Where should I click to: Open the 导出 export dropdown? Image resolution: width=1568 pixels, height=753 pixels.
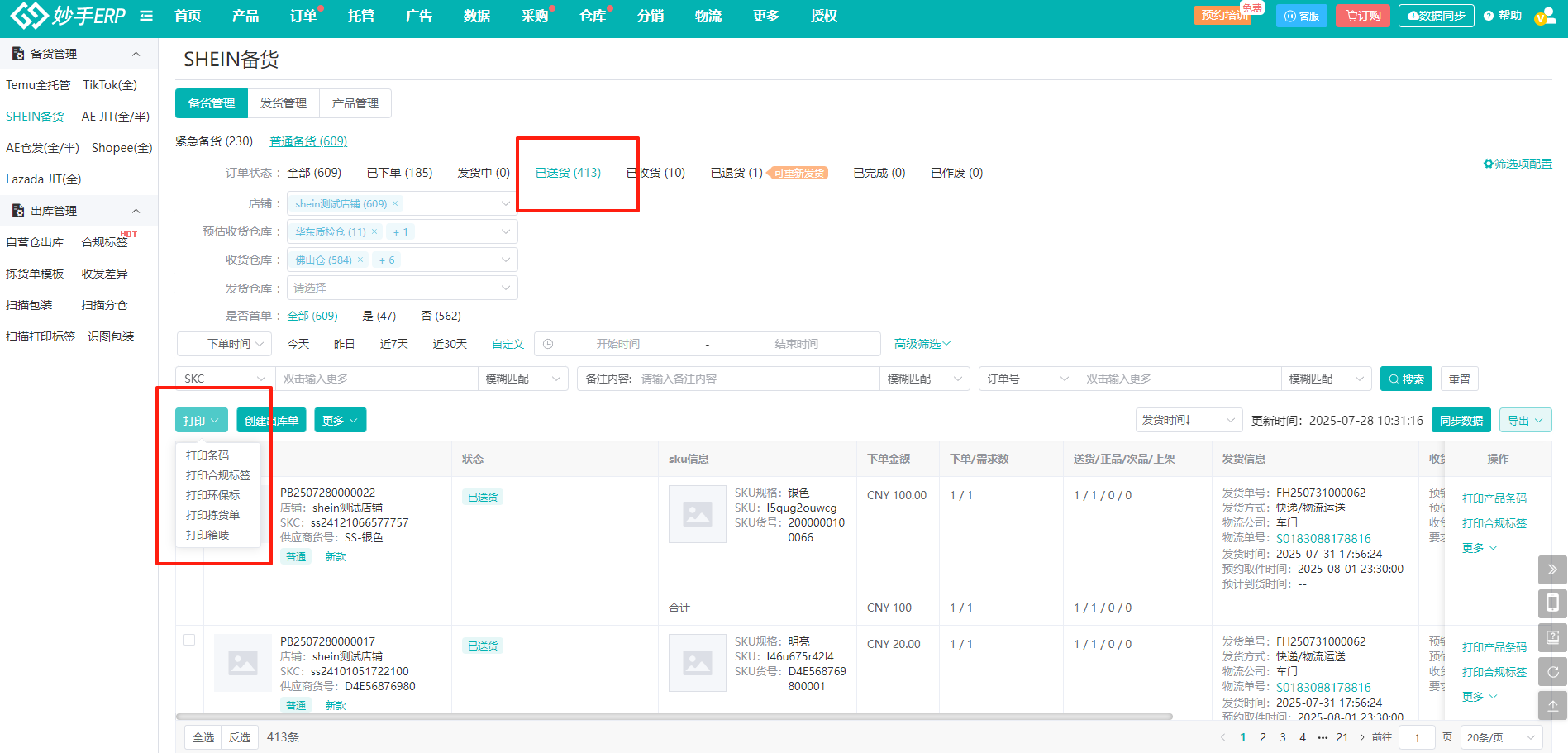[1525, 420]
